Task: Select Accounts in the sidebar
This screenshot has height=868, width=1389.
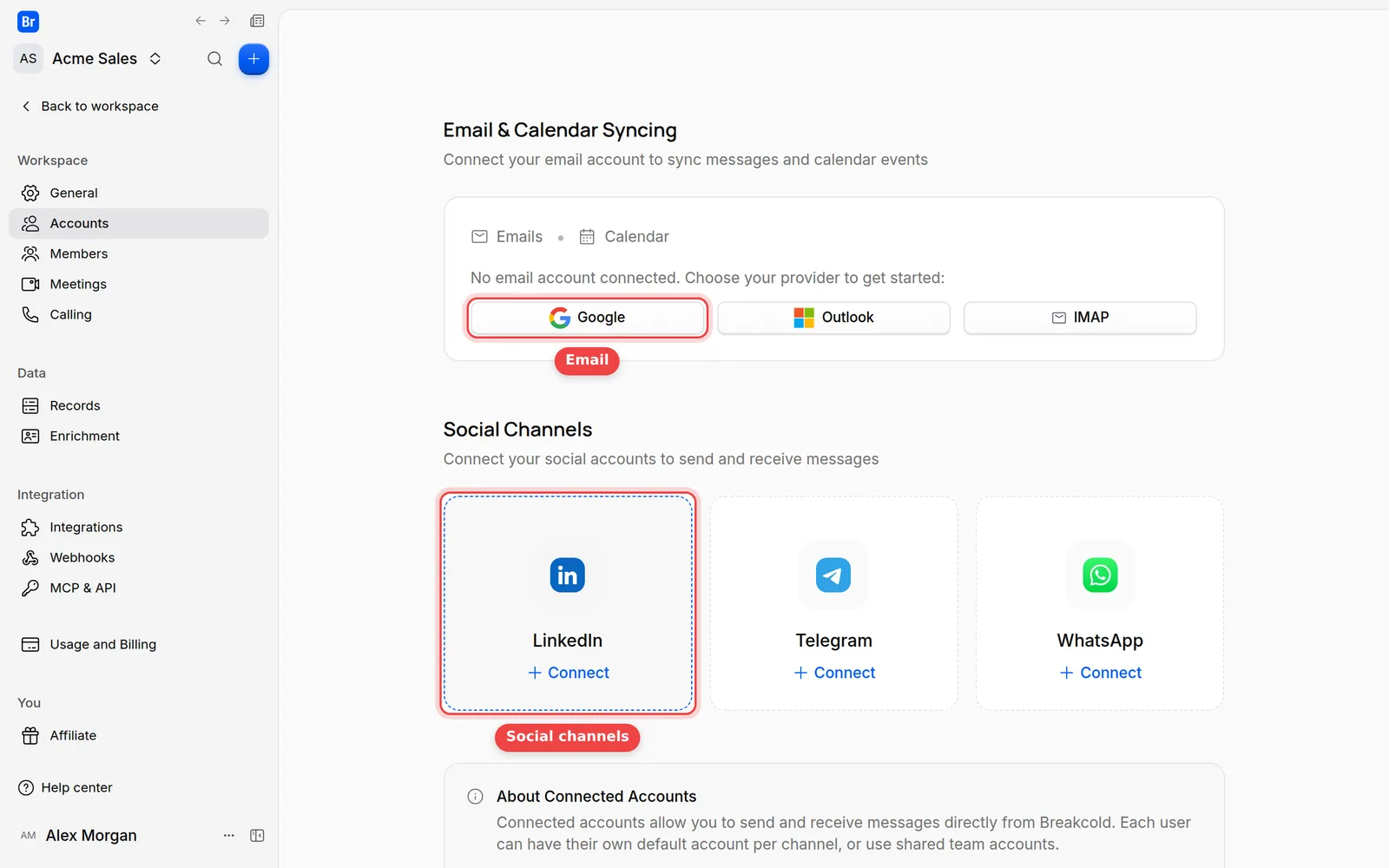Action: [139, 223]
